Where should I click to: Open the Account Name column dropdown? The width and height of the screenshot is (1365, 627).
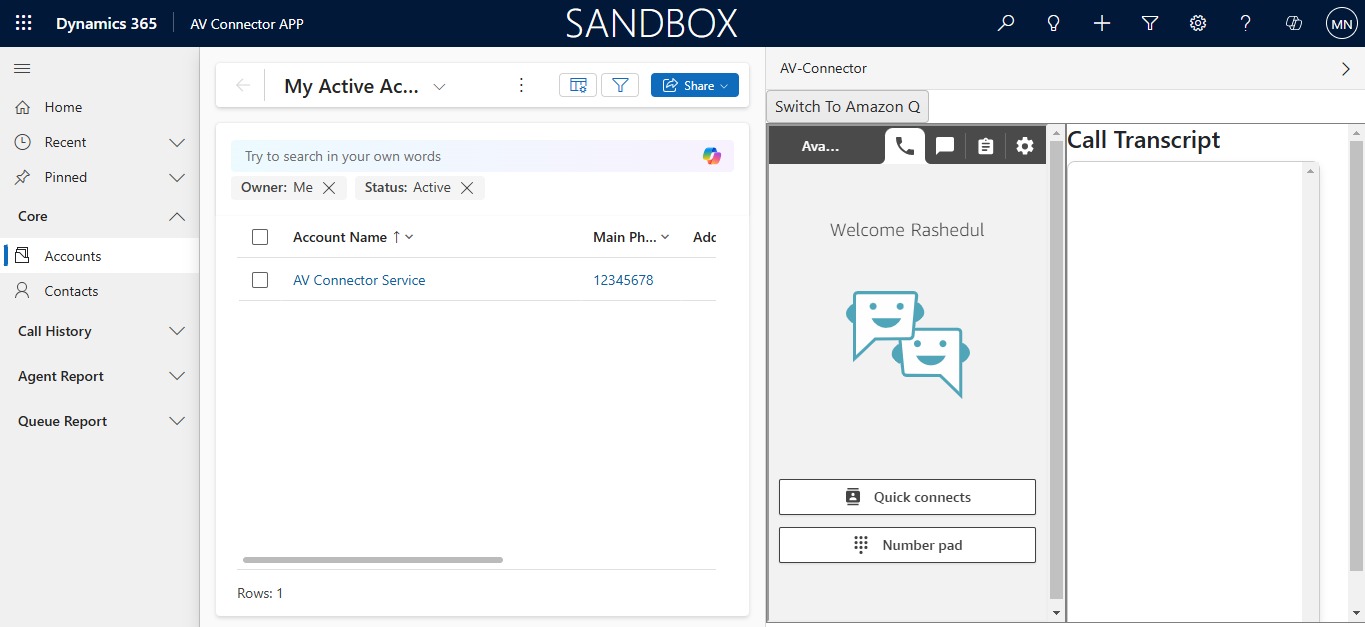point(409,237)
